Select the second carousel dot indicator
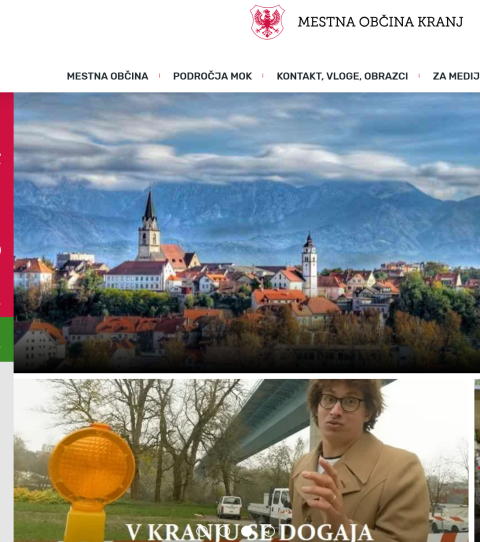Image resolution: width=480 pixels, height=542 pixels. (x=225, y=531)
